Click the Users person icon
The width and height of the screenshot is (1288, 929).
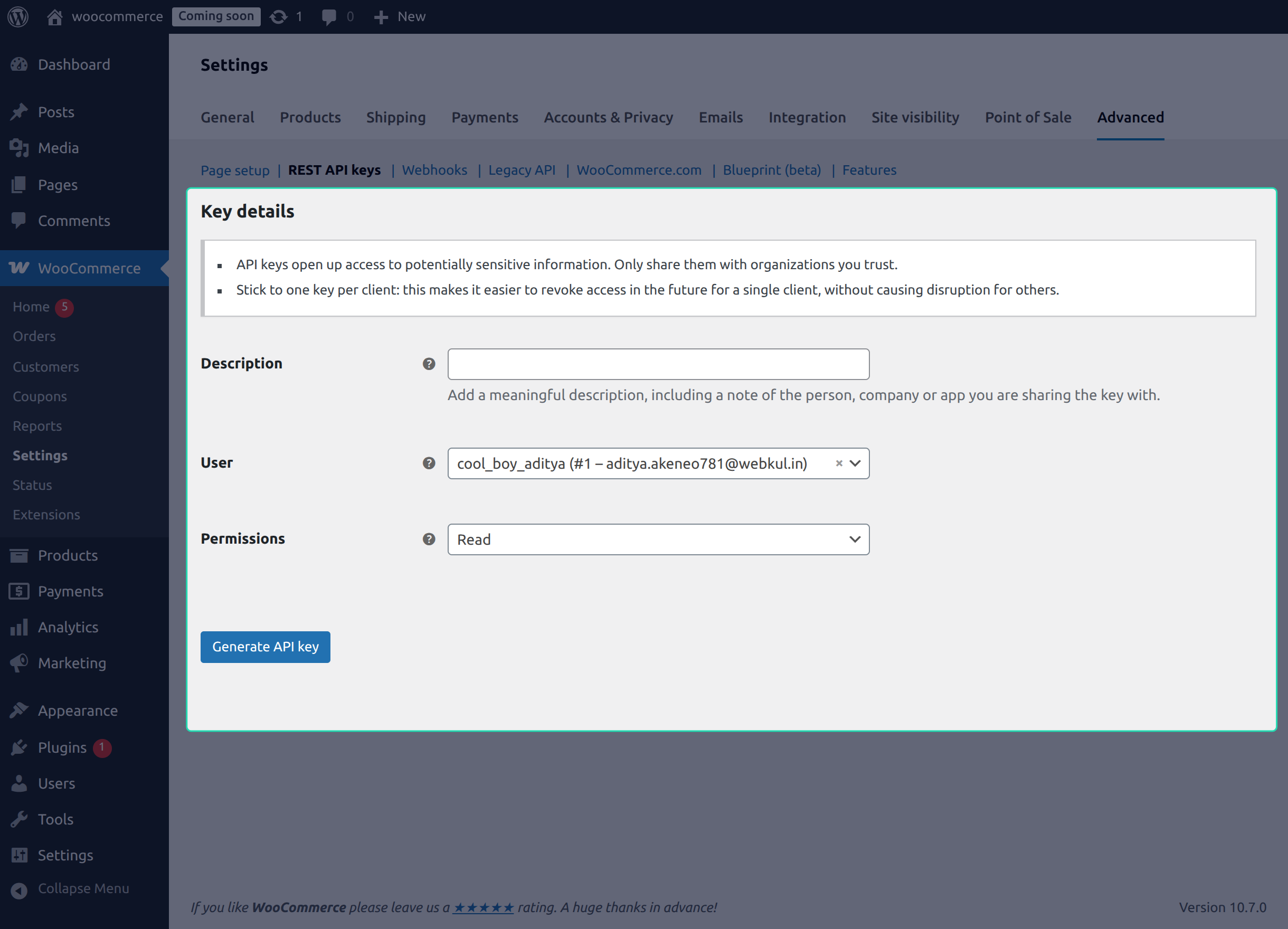click(19, 783)
